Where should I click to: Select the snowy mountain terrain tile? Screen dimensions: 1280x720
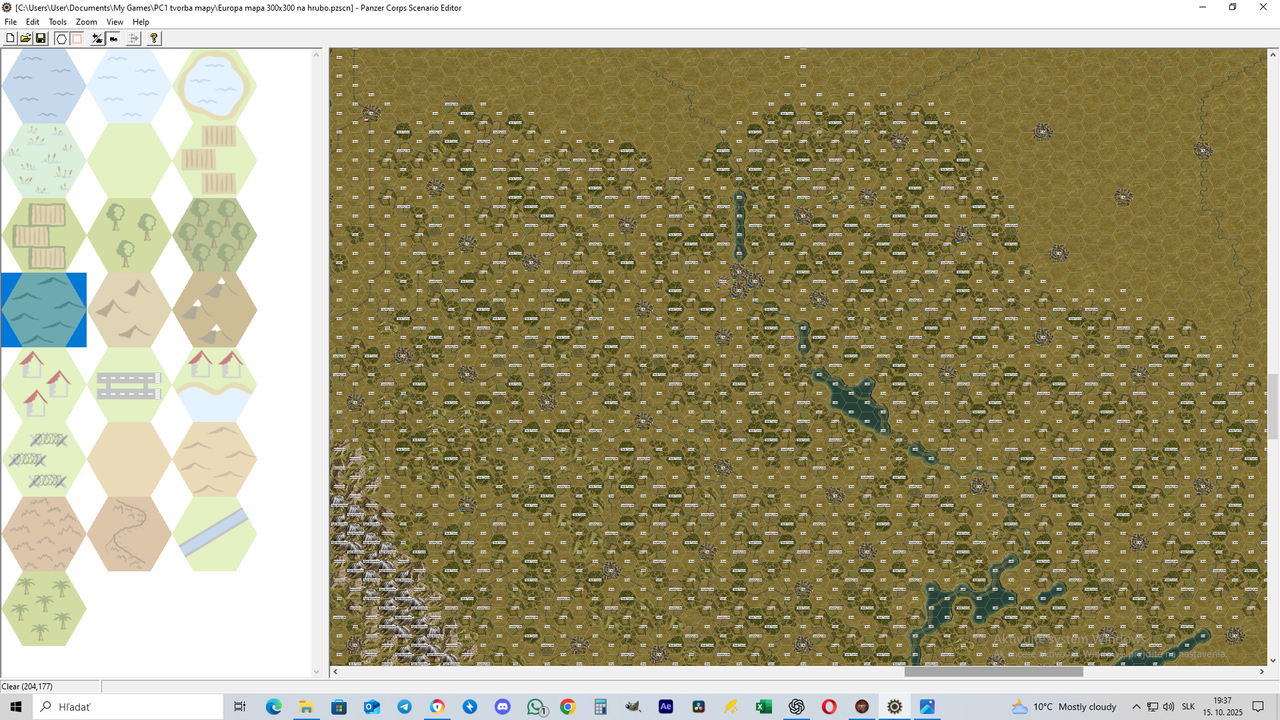click(x=215, y=310)
